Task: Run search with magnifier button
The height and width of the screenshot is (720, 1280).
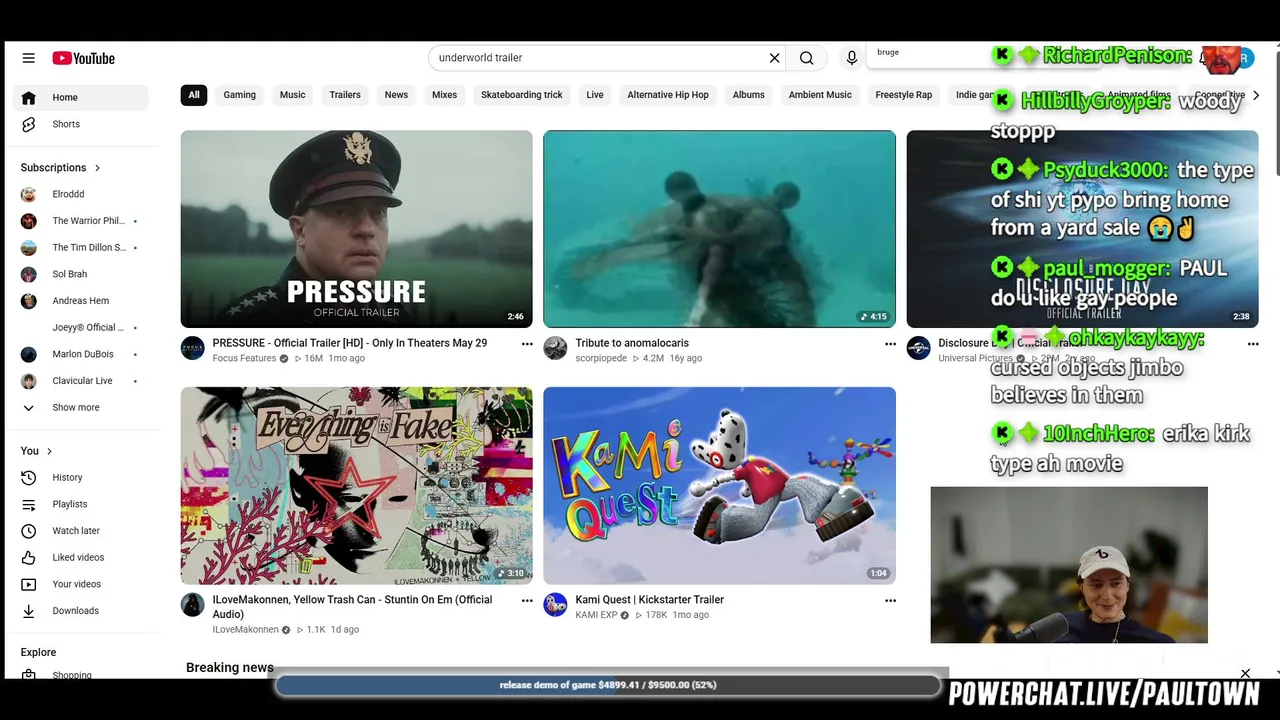Action: click(x=806, y=58)
